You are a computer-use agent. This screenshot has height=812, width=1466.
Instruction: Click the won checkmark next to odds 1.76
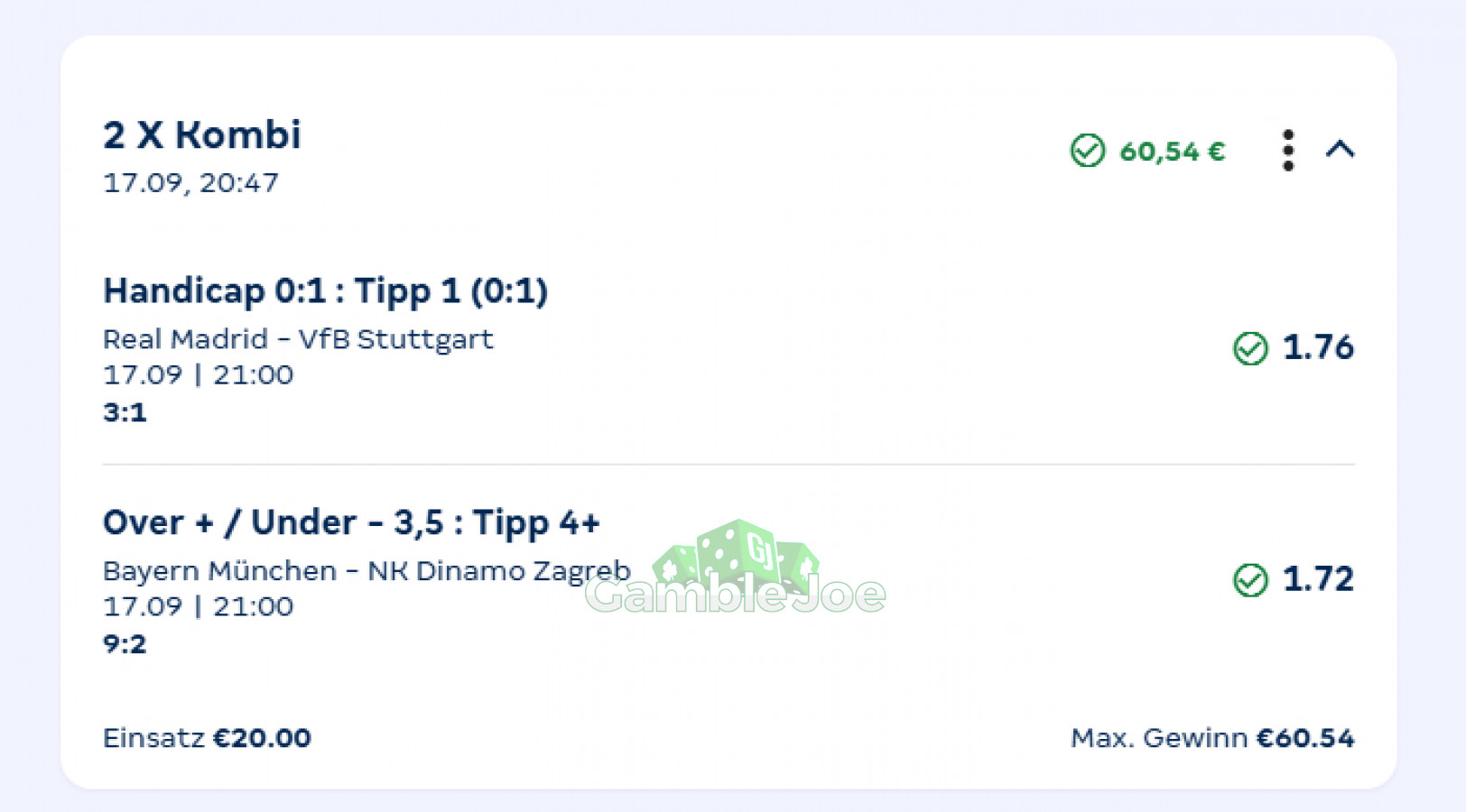[x=1250, y=347]
